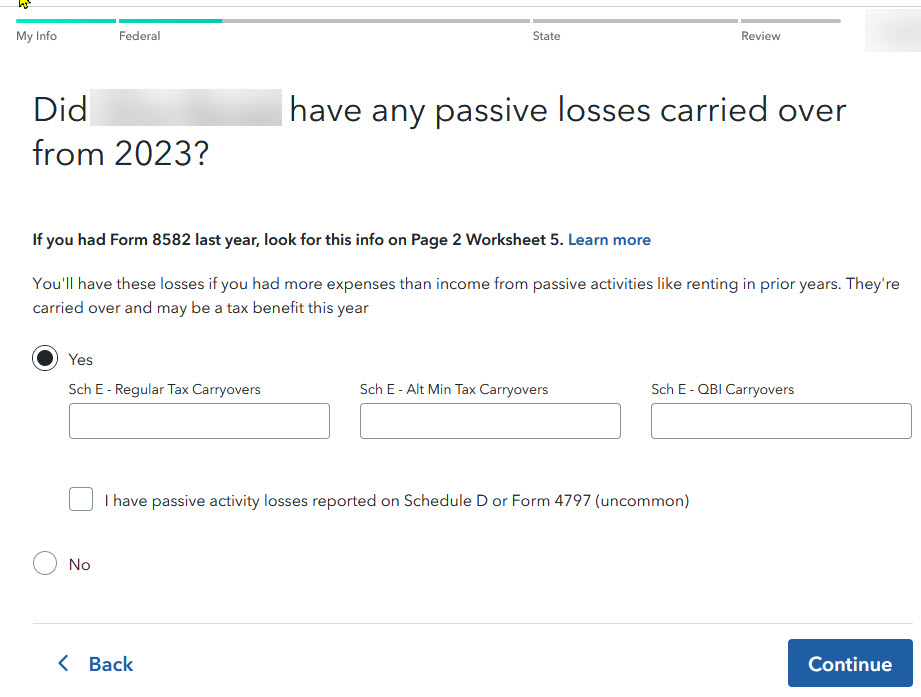
Task: Click the green Federal progress bar segment
Action: click(170, 20)
